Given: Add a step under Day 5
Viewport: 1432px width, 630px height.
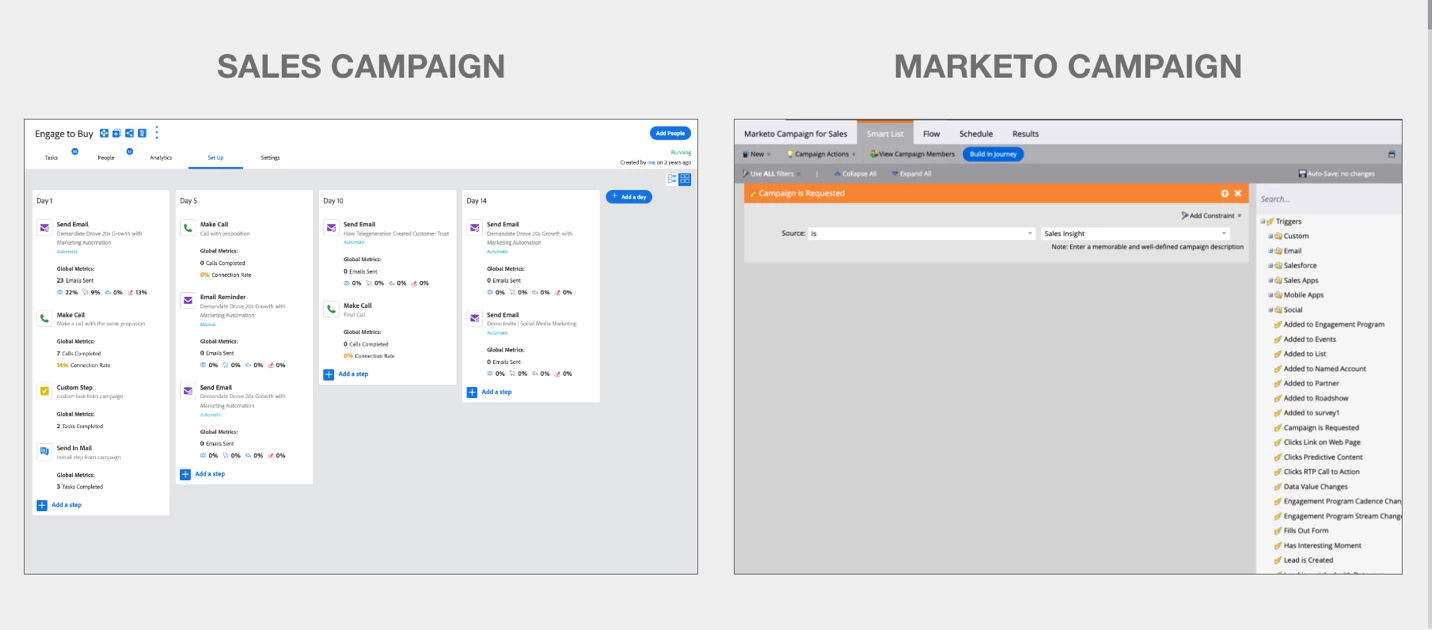Looking at the screenshot, I should [x=202, y=474].
